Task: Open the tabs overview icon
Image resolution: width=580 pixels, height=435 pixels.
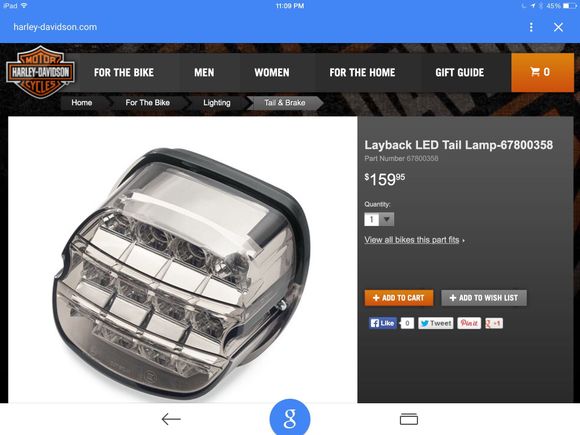Action: pos(409,419)
